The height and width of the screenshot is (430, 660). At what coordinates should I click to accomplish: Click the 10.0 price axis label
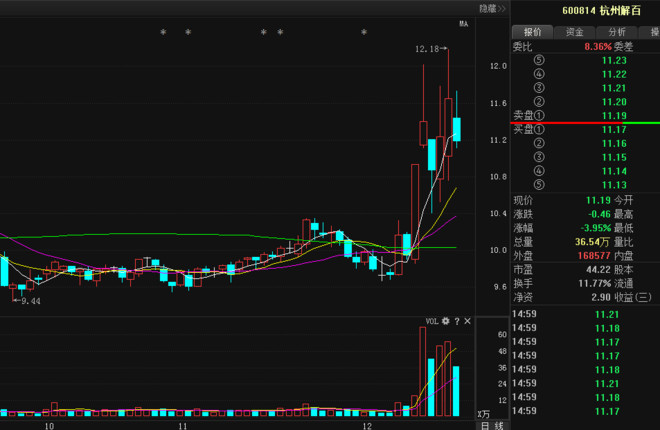(498, 250)
